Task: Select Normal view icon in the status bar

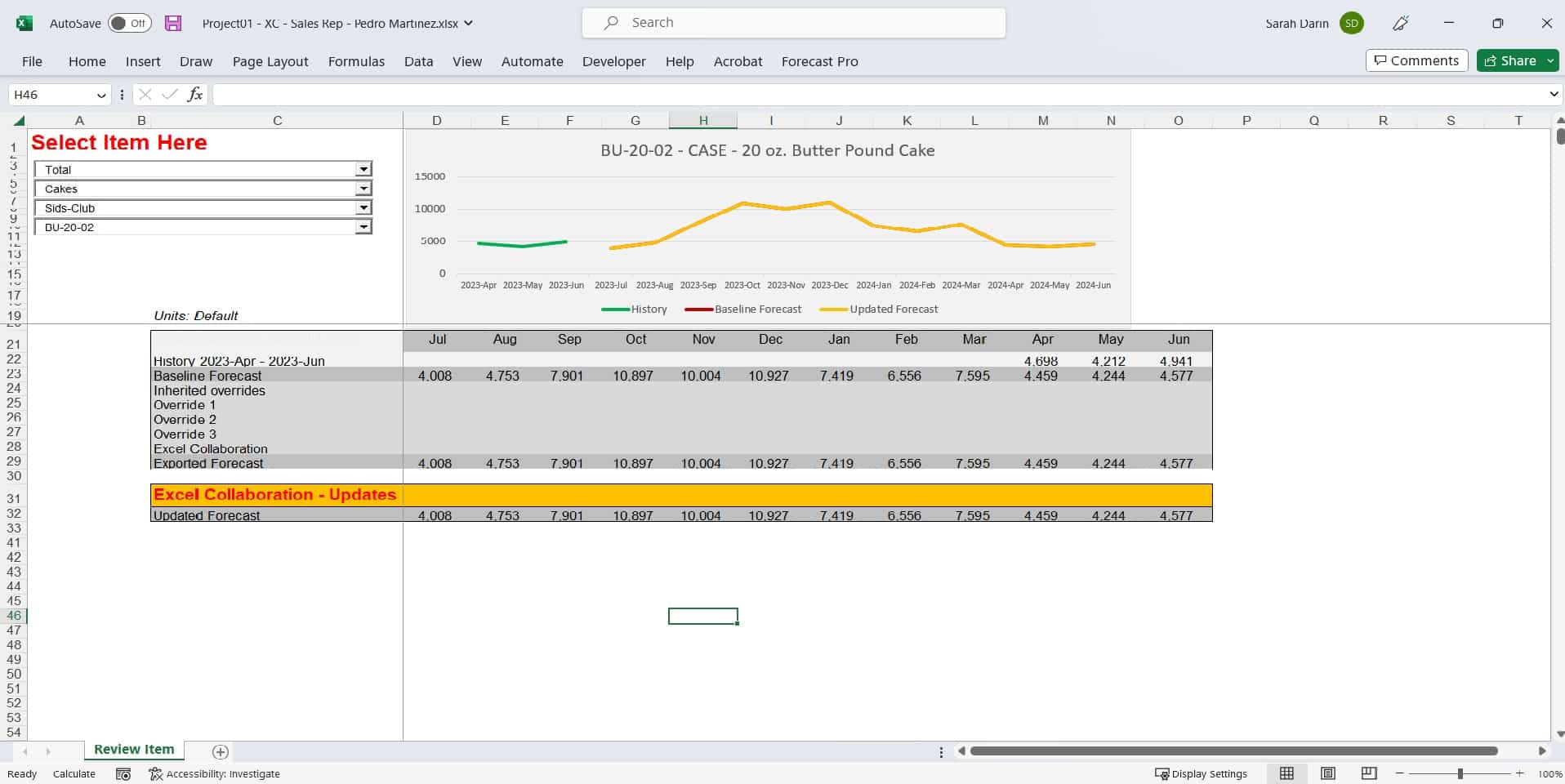Action: pos(1287,773)
